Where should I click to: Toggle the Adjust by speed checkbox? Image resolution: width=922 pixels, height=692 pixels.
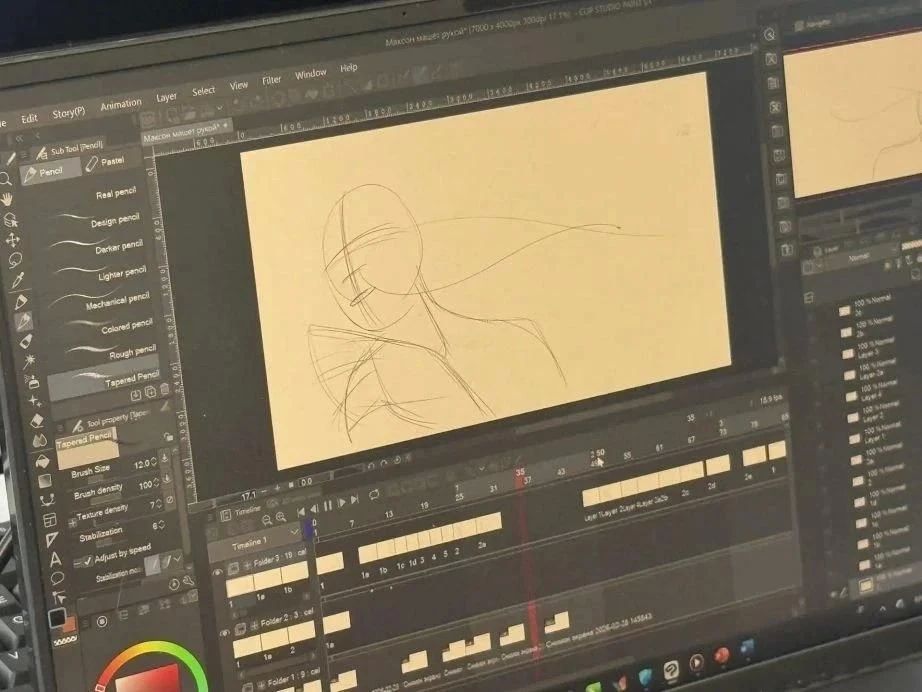(88, 560)
